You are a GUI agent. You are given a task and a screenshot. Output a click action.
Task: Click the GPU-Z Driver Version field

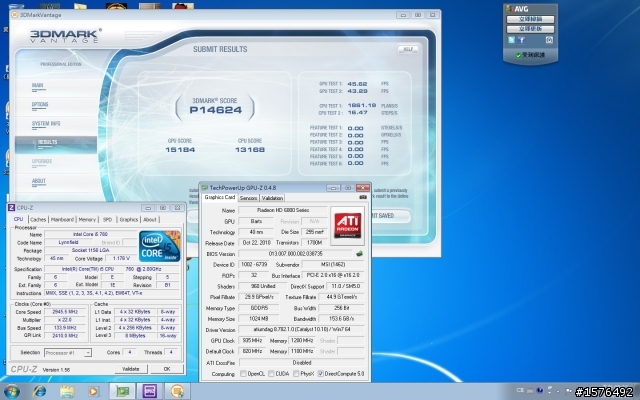[x=301, y=329]
